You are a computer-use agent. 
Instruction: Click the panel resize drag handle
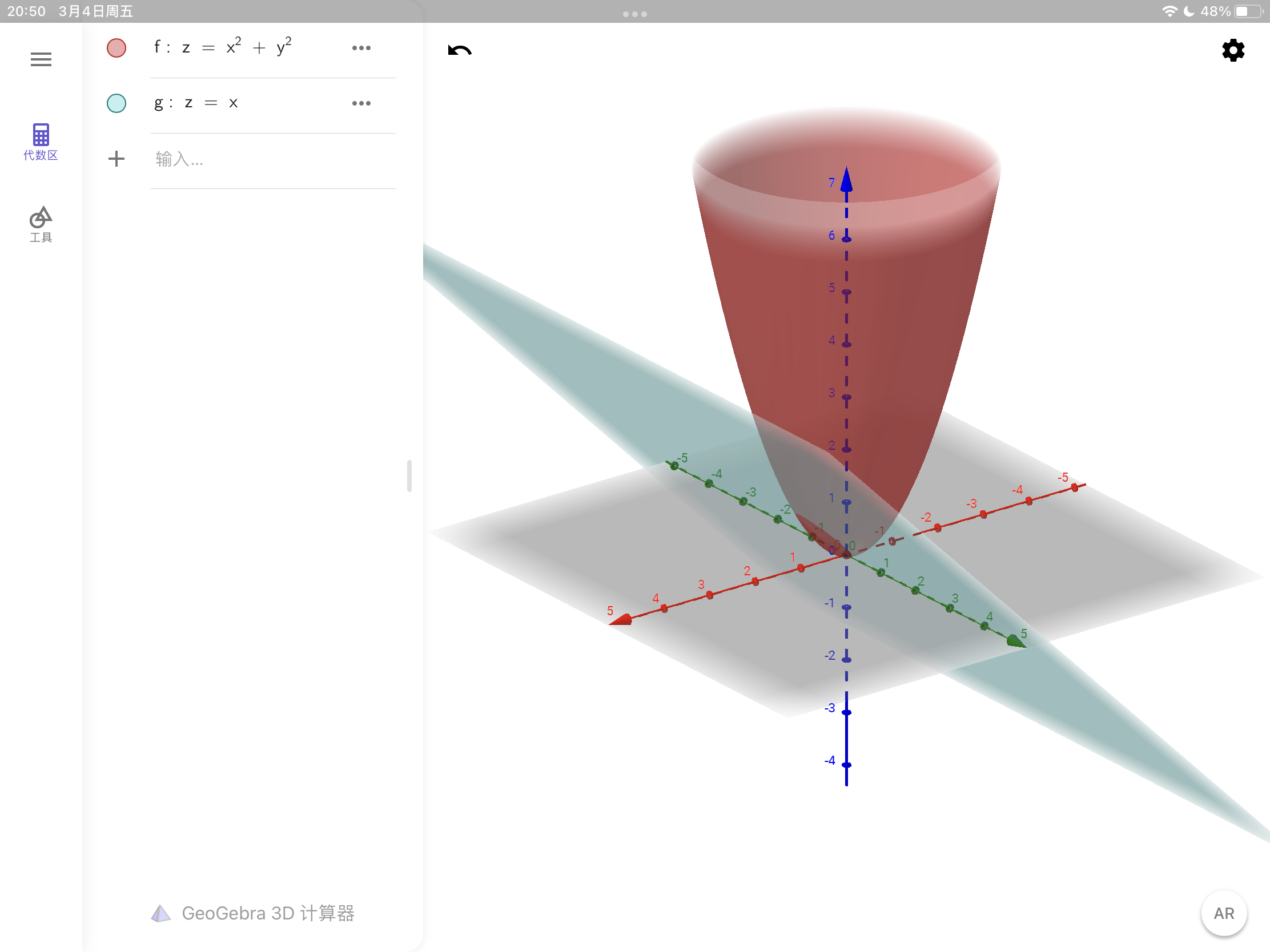pos(409,475)
